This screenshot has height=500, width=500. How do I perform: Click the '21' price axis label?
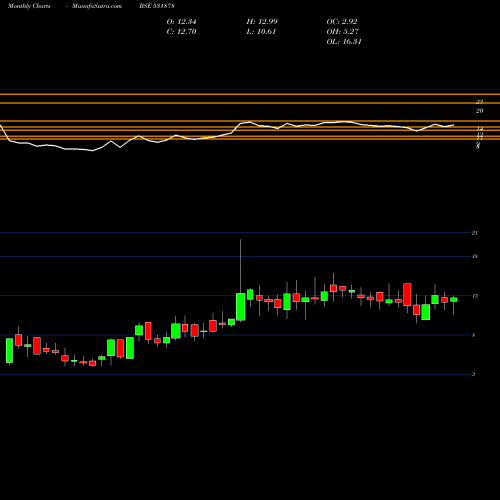click(x=475, y=233)
